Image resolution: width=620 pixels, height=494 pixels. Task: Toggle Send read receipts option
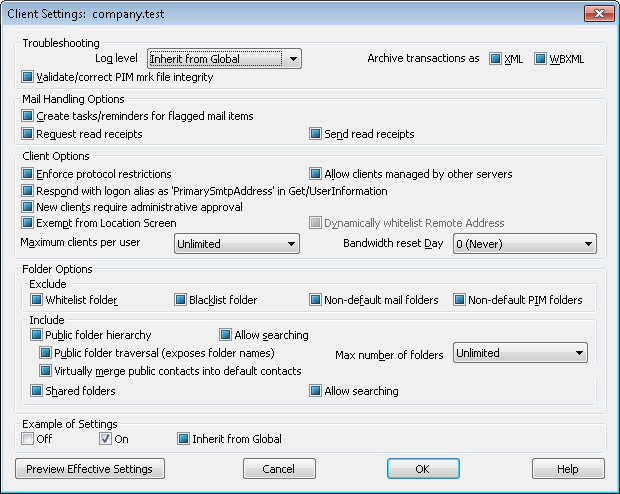(316, 134)
